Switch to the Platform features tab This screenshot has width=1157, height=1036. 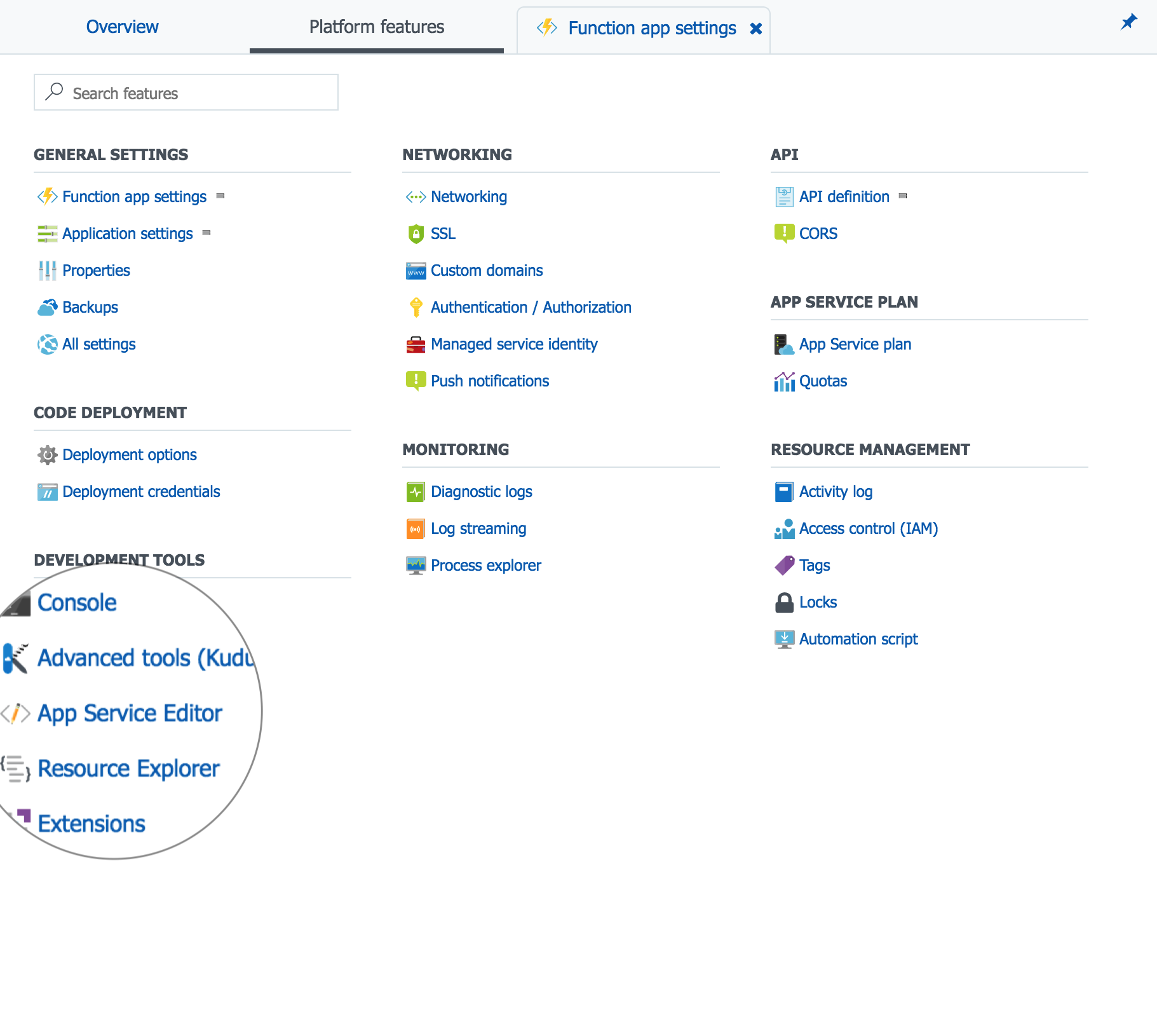tap(376, 27)
